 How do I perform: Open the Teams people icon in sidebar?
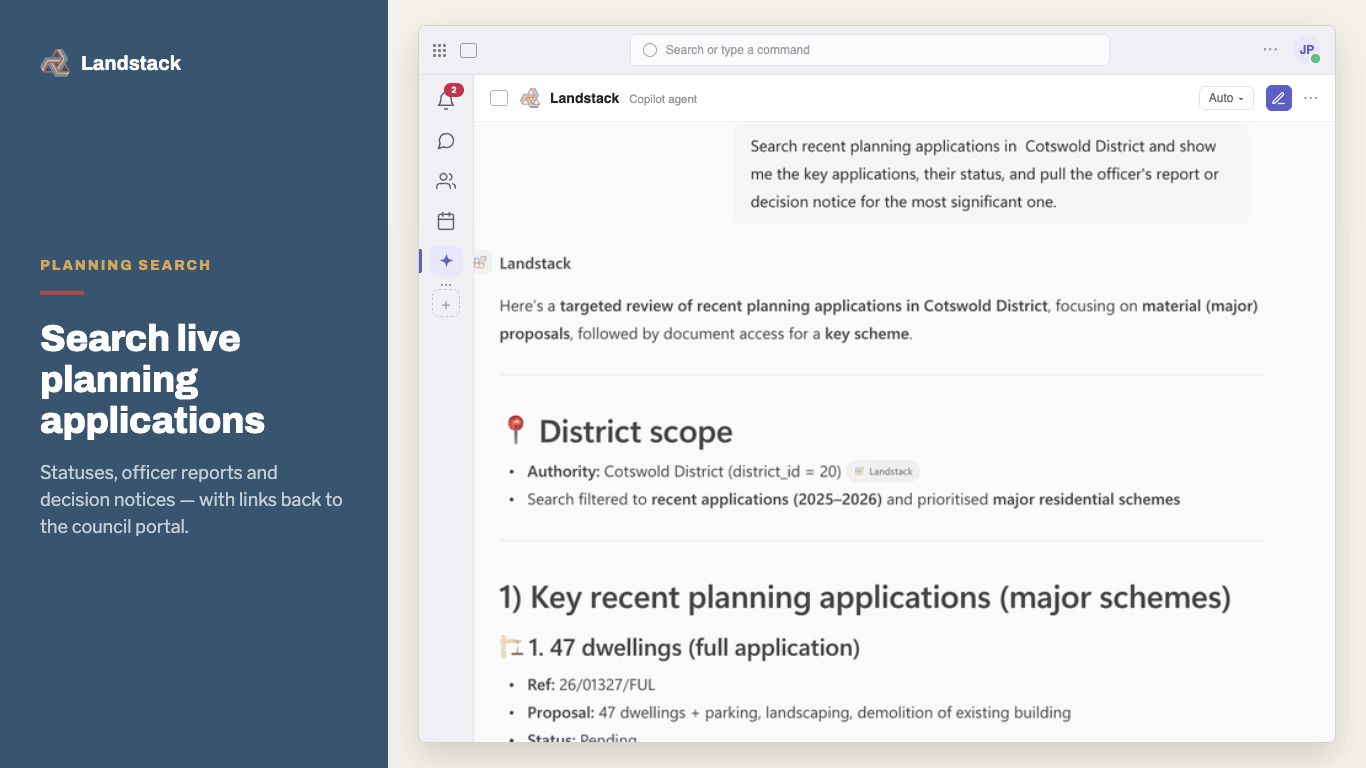pyautogui.click(x=446, y=181)
